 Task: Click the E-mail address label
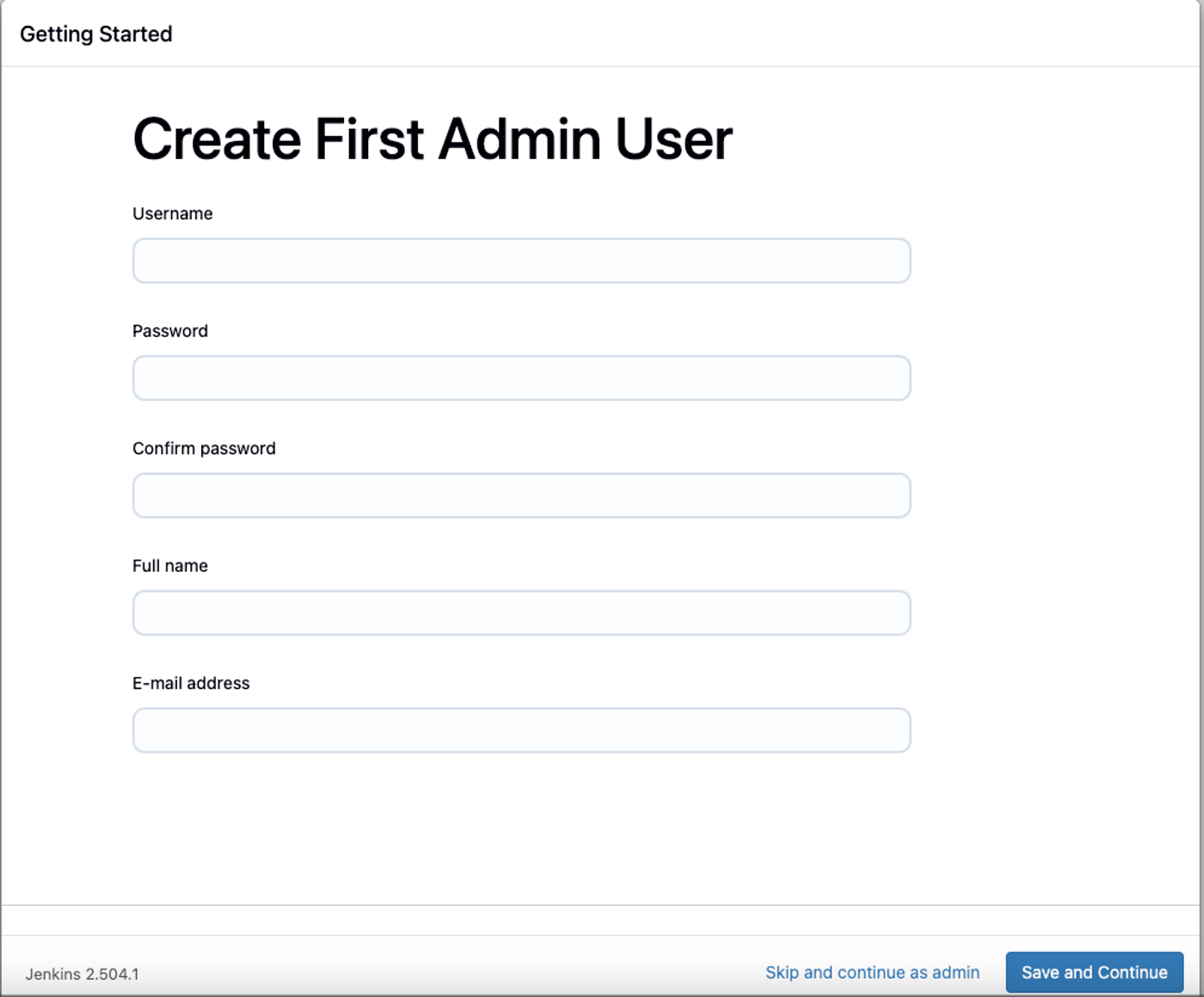point(191,683)
